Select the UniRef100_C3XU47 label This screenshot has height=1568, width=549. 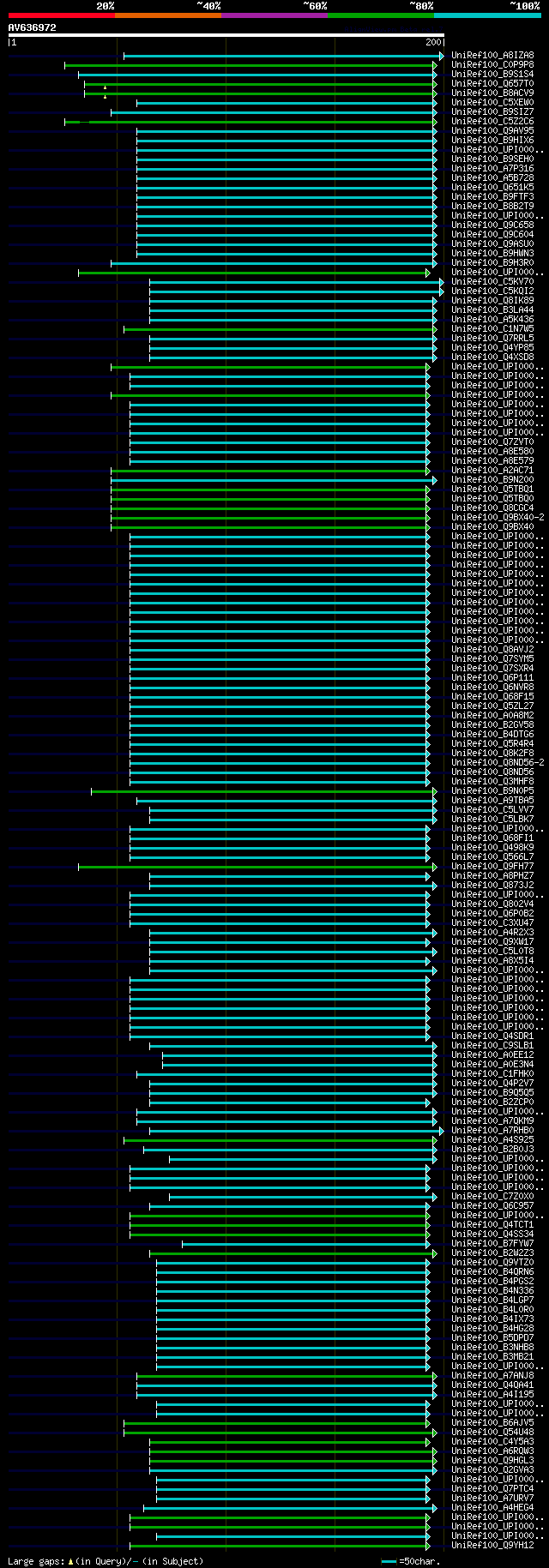click(492, 923)
